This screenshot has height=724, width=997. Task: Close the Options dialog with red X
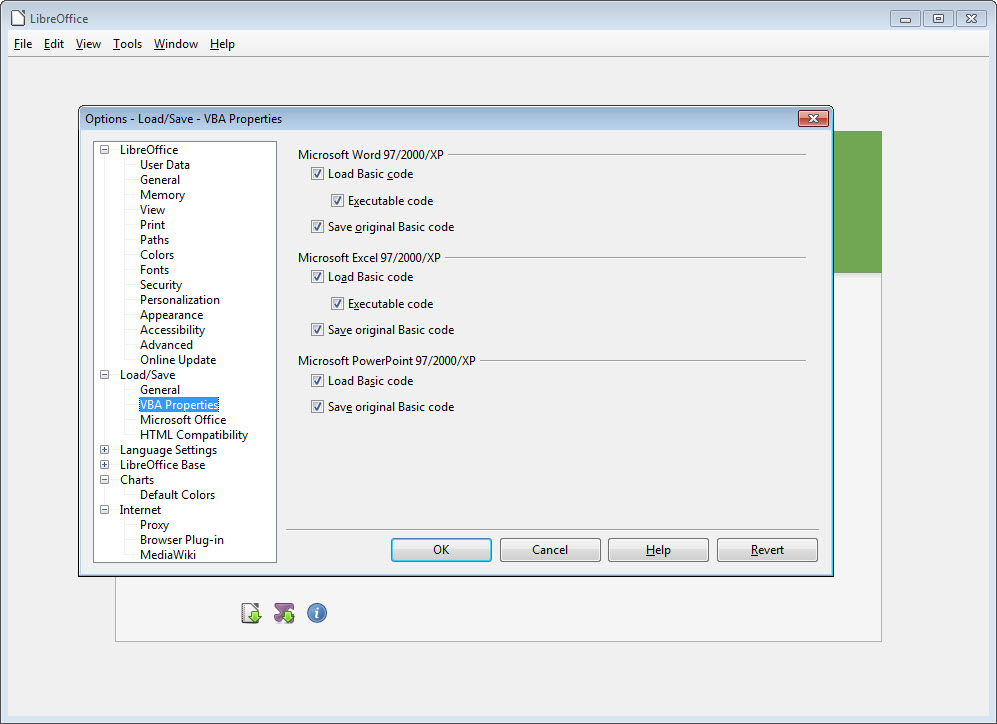(813, 118)
